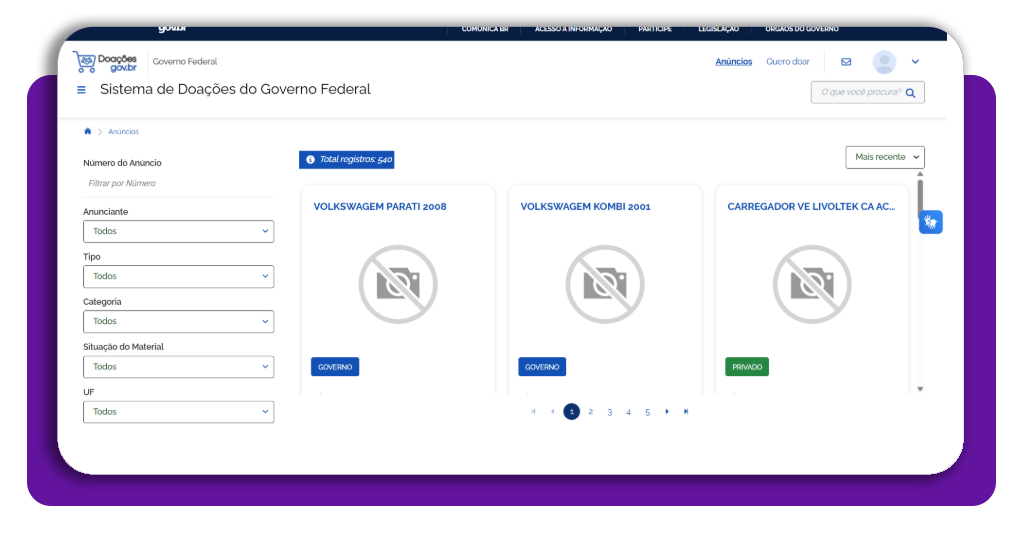Click the search magnifier icon
Screen dimensions: 1024x536
coord(910,93)
